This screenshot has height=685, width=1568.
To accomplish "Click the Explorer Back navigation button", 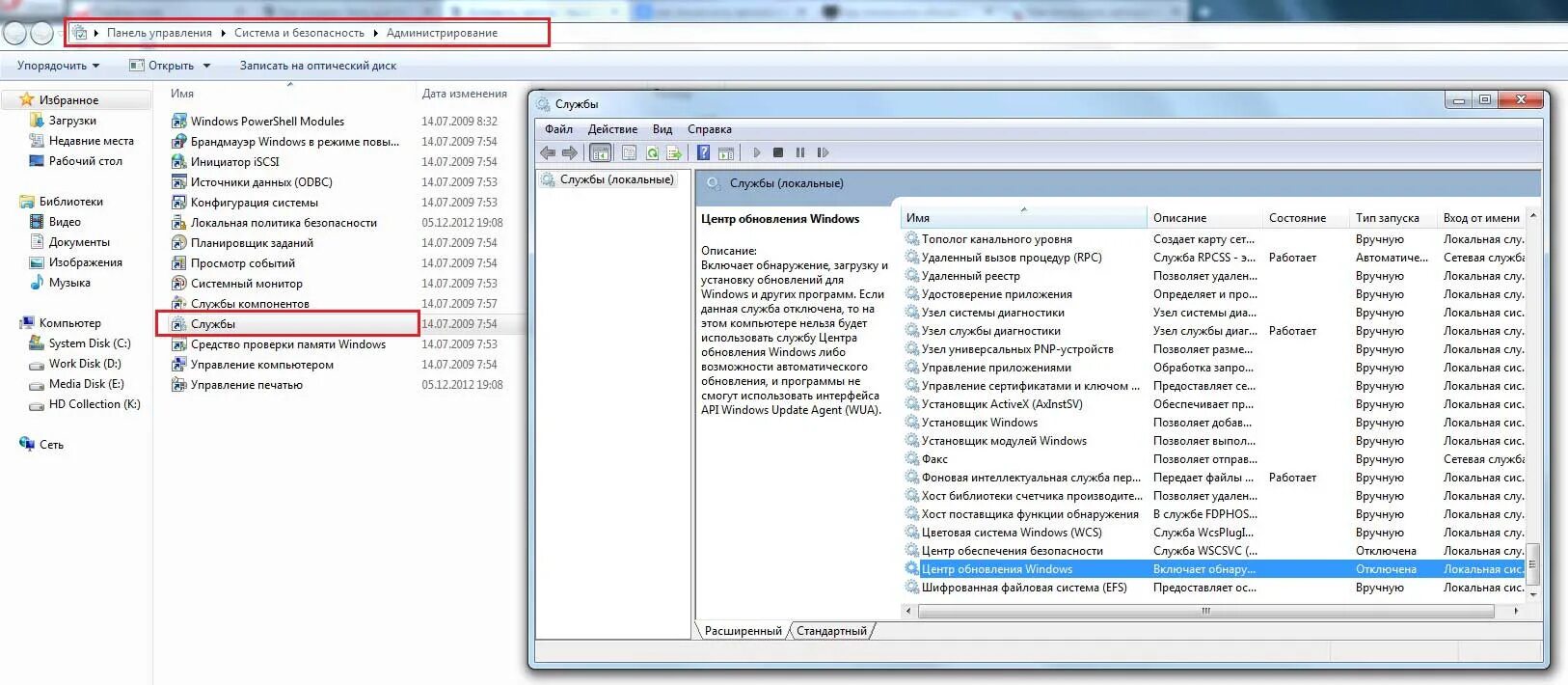I will click(15, 33).
